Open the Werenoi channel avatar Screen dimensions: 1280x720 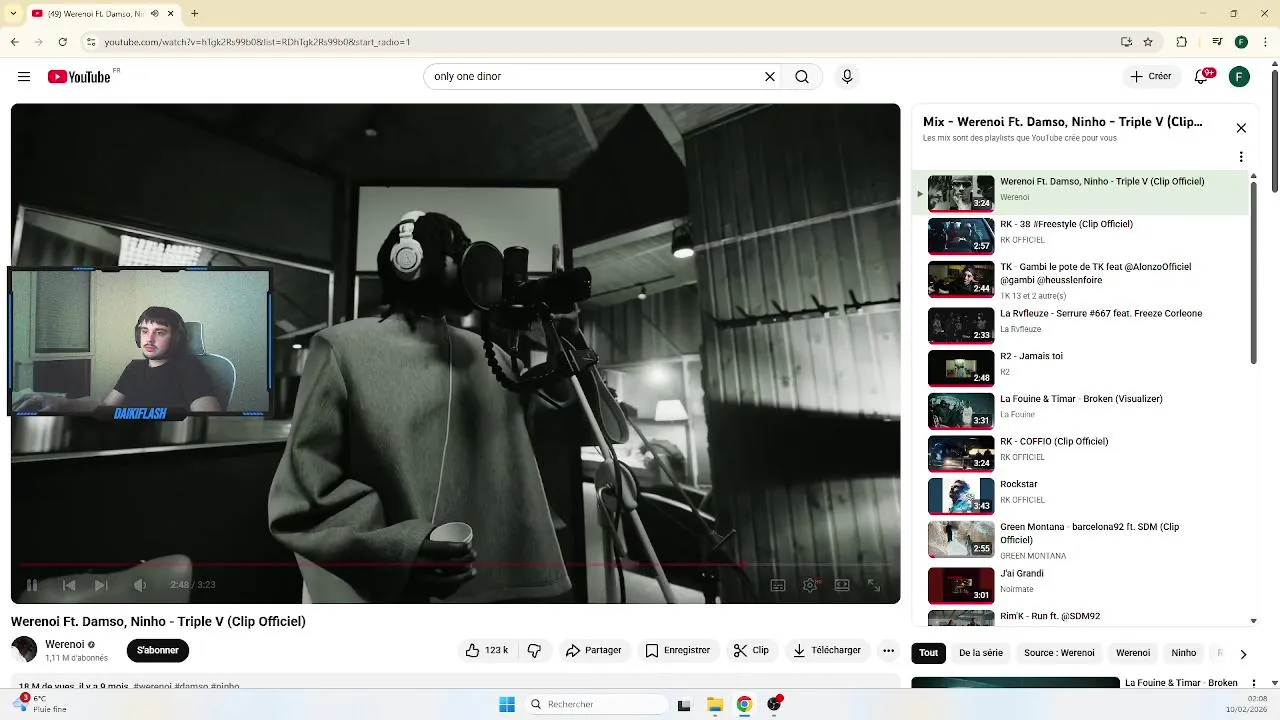click(24, 649)
